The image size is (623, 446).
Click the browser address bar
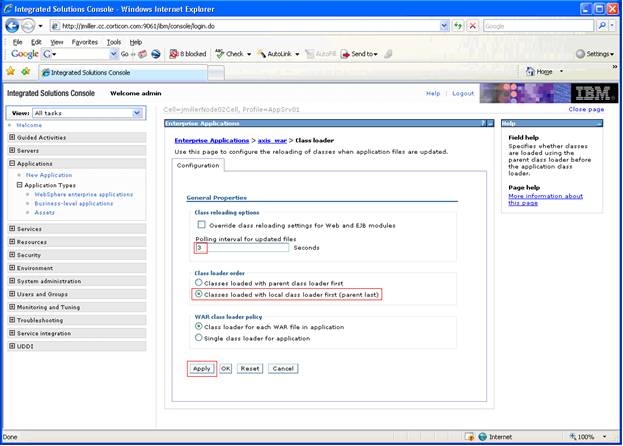click(x=246, y=26)
